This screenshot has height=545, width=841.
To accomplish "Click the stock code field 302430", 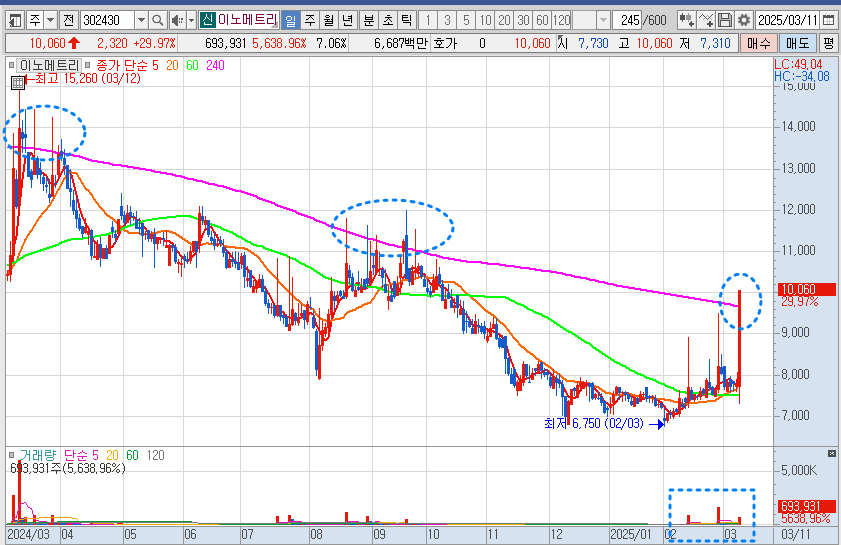I will pyautogui.click(x=107, y=21).
